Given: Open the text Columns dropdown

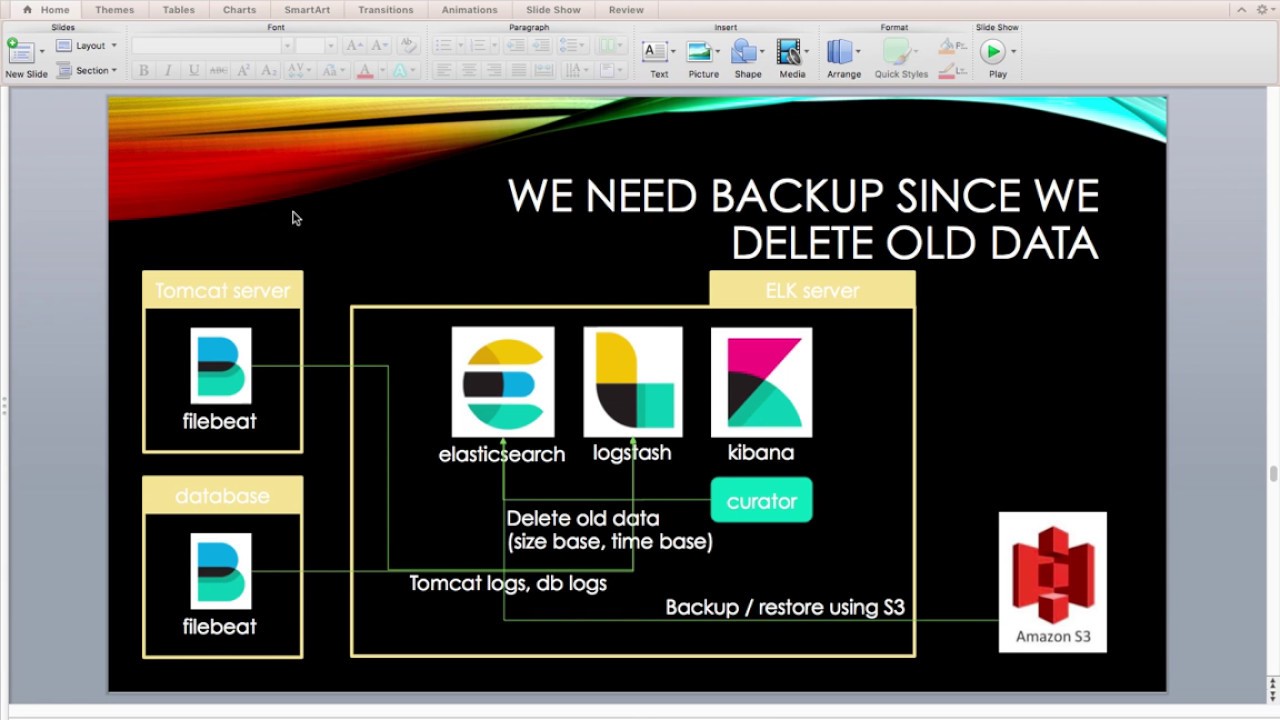Looking at the screenshot, I should [610, 45].
